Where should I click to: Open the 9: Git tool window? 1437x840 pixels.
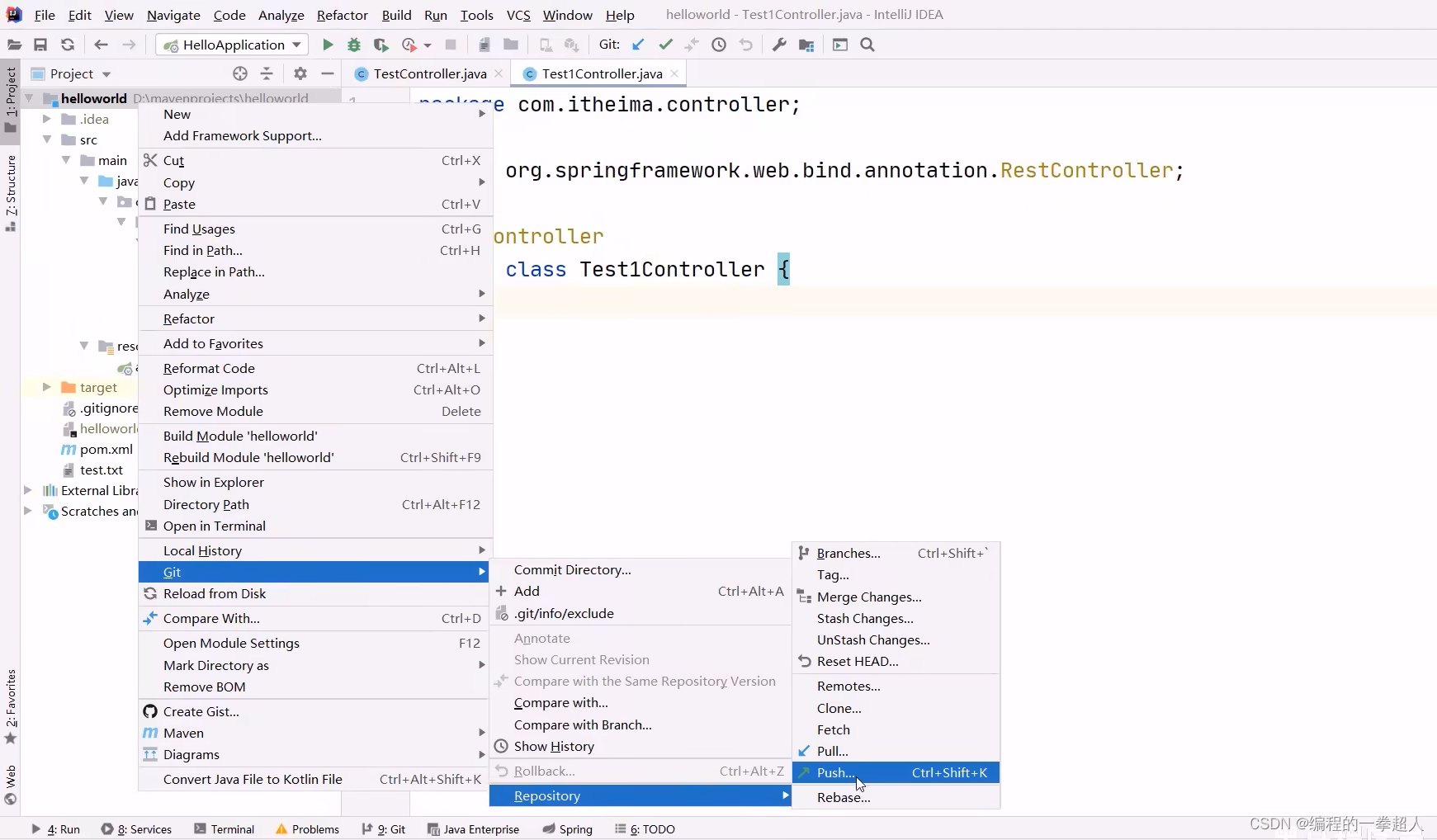[x=384, y=829]
